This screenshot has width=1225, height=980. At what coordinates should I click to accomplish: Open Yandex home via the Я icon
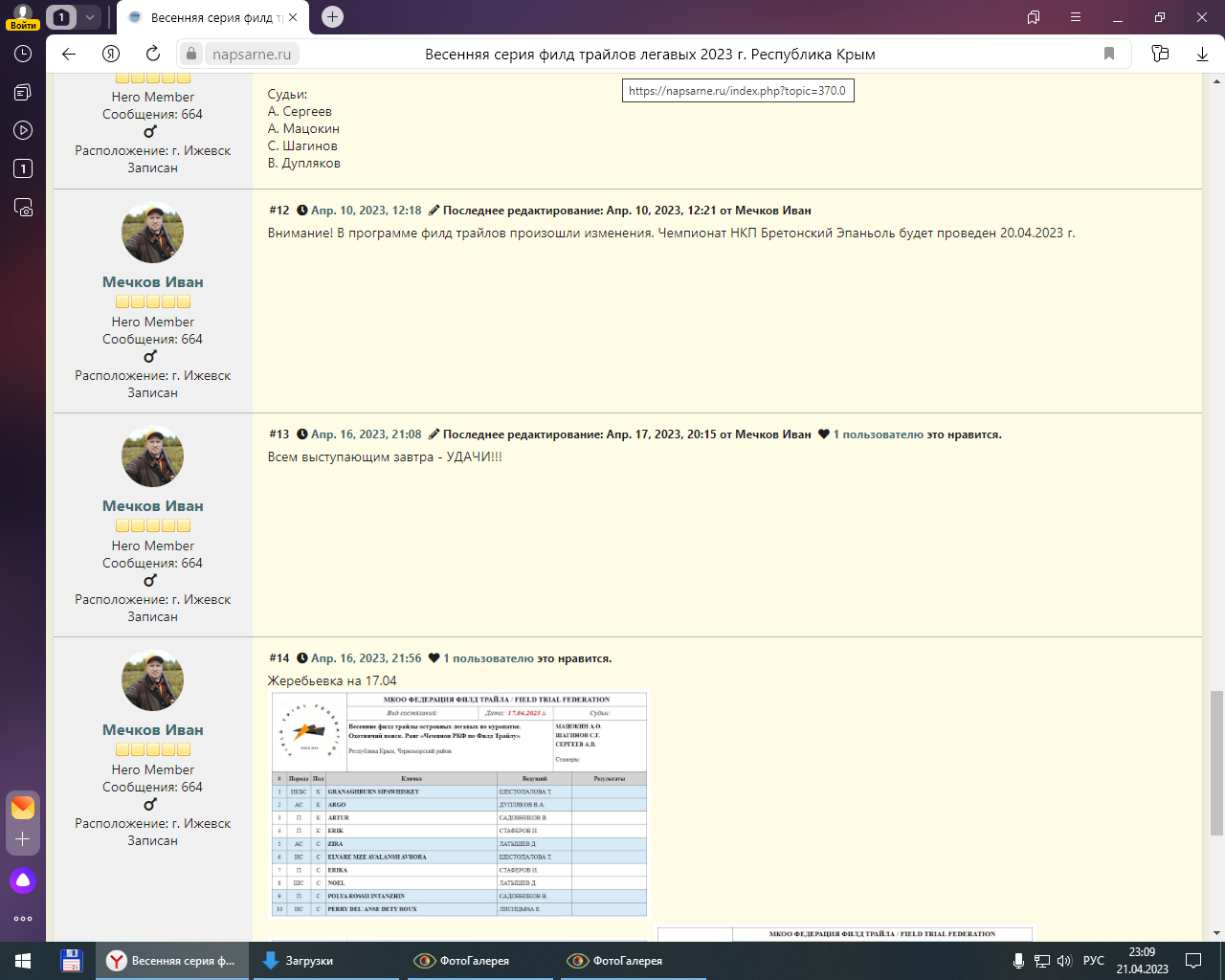coord(111,54)
